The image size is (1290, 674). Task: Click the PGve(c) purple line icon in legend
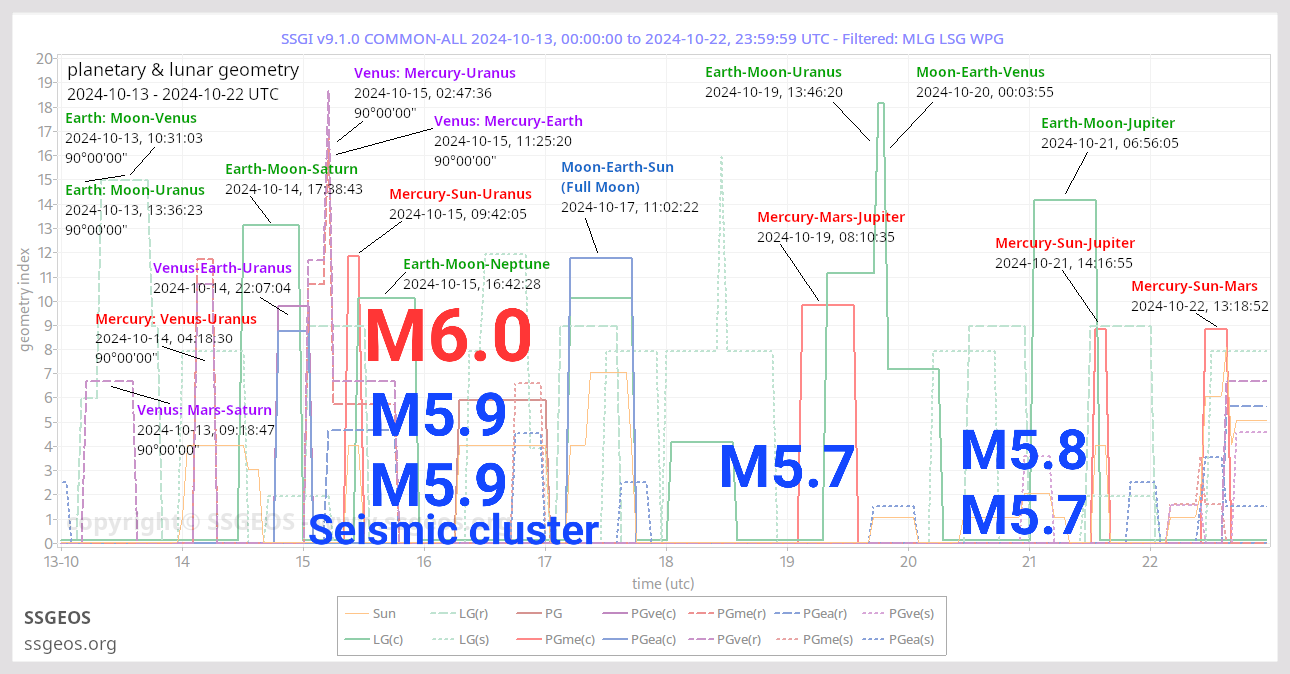coord(614,613)
